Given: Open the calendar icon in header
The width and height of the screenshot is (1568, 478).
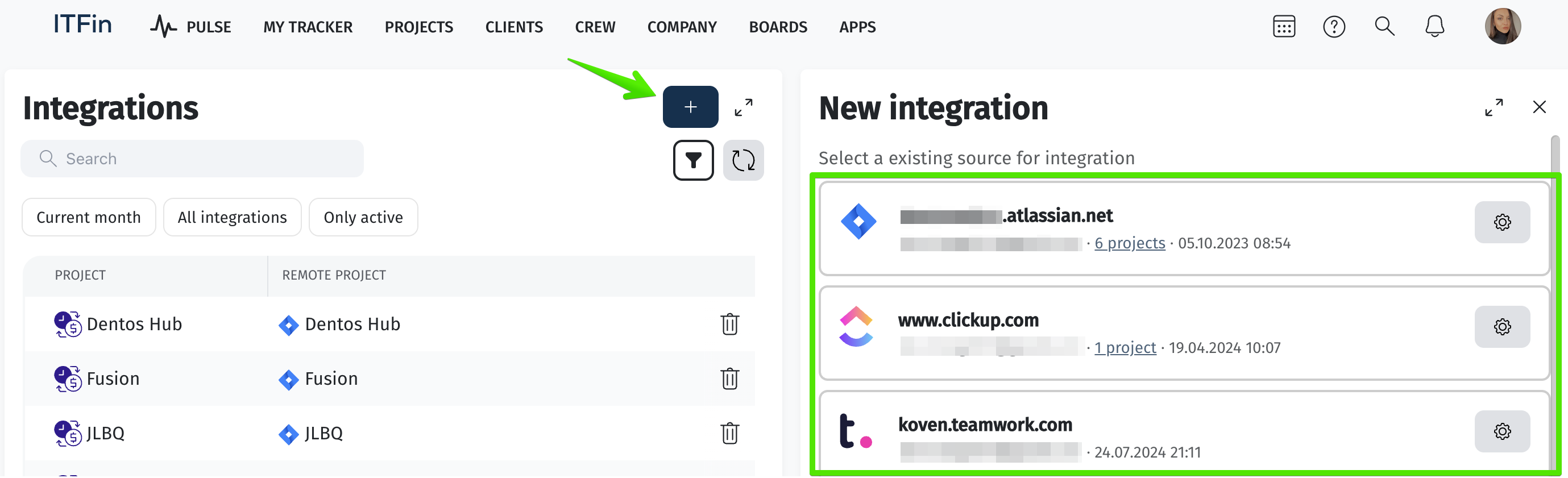Looking at the screenshot, I should pyautogui.click(x=1284, y=27).
